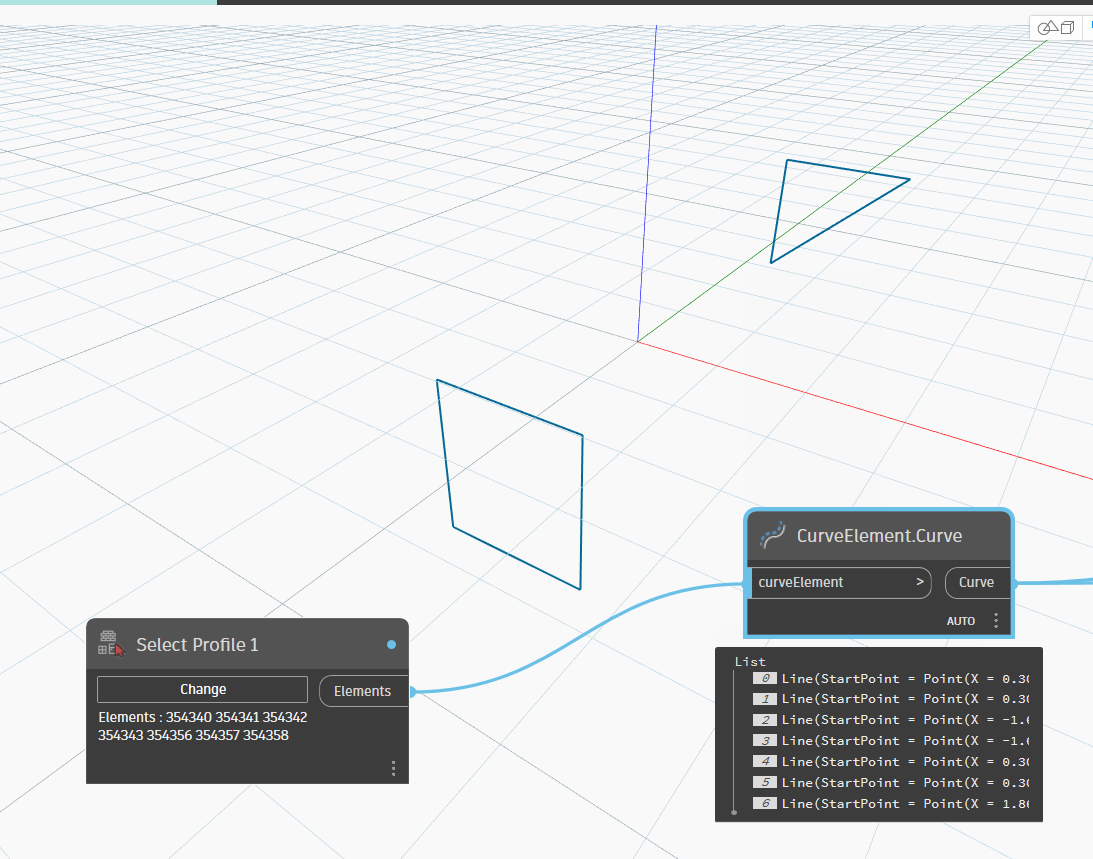Click the curveElement input port
Image resolution: width=1093 pixels, height=859 pixels.
[840, 582]
